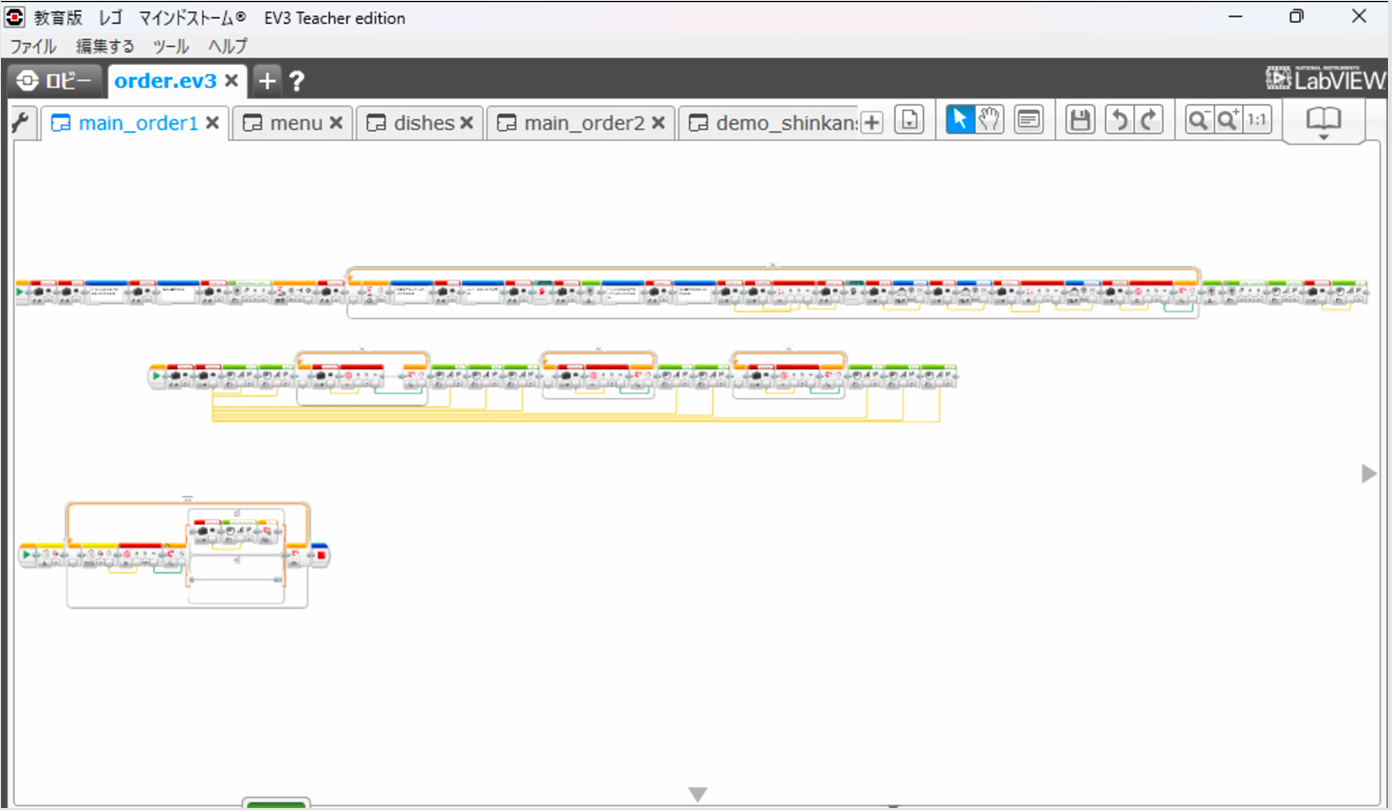Zoom out of the programming canvas
Screen dimensions: 1392x810
tap(1198, 121)
